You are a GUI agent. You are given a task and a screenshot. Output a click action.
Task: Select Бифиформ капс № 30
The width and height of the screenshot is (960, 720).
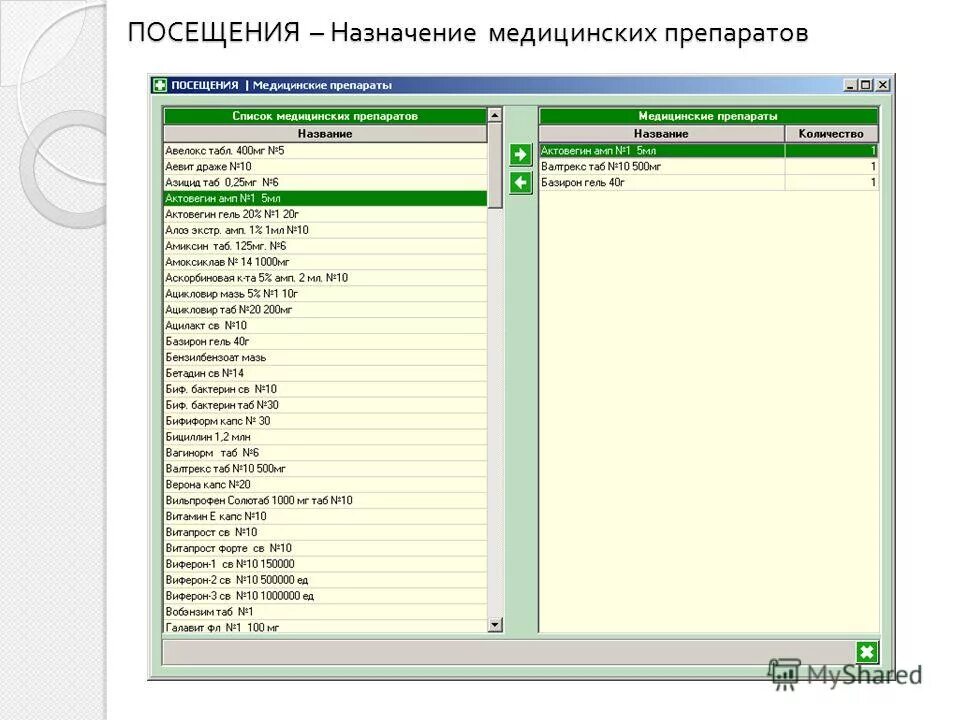point(325,421)
